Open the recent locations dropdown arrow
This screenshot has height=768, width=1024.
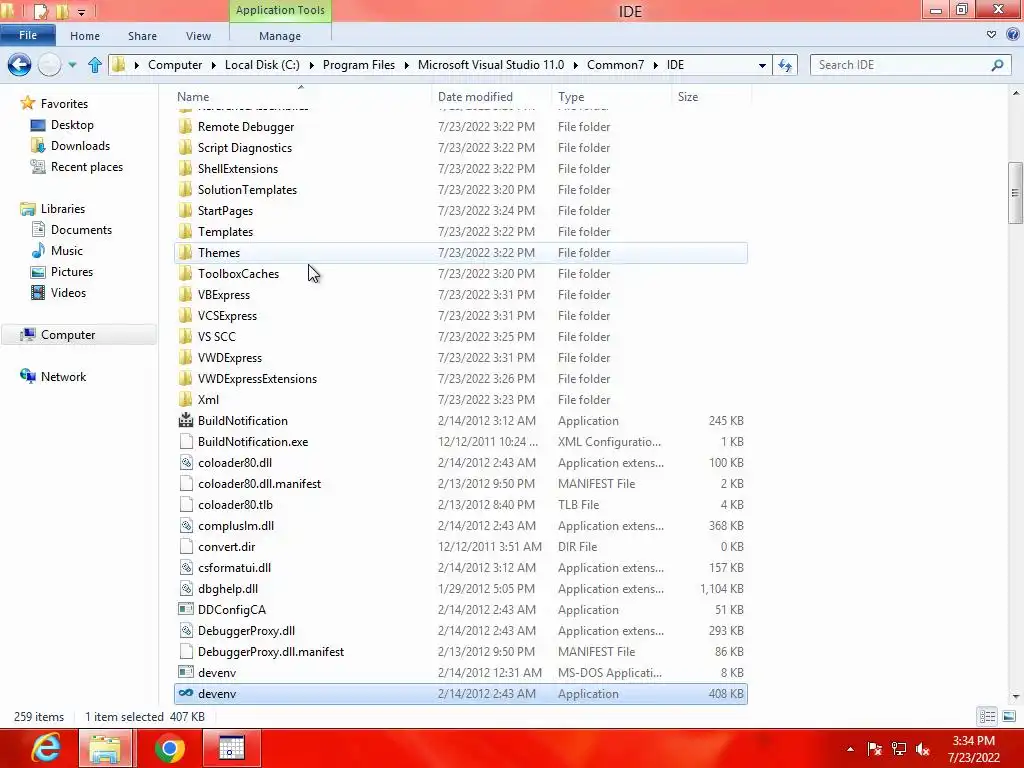pyautogui.click(x=72, y=65)
